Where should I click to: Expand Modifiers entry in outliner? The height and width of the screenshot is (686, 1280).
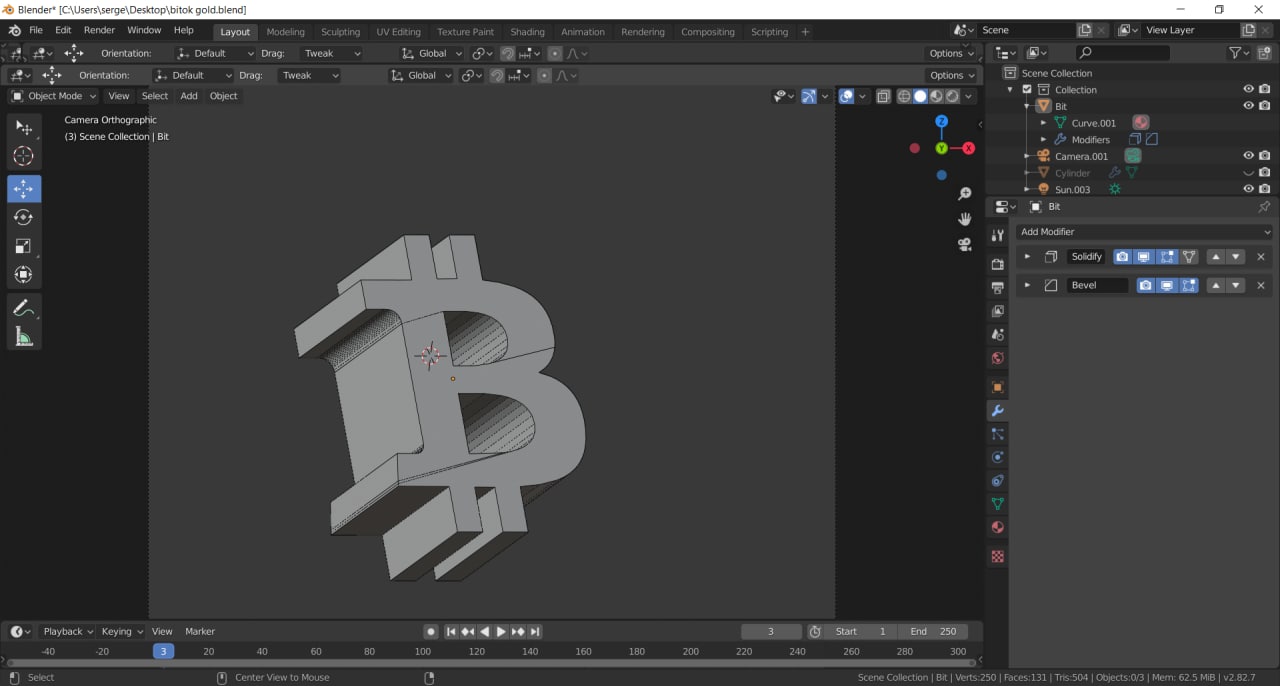point(1044,140)
